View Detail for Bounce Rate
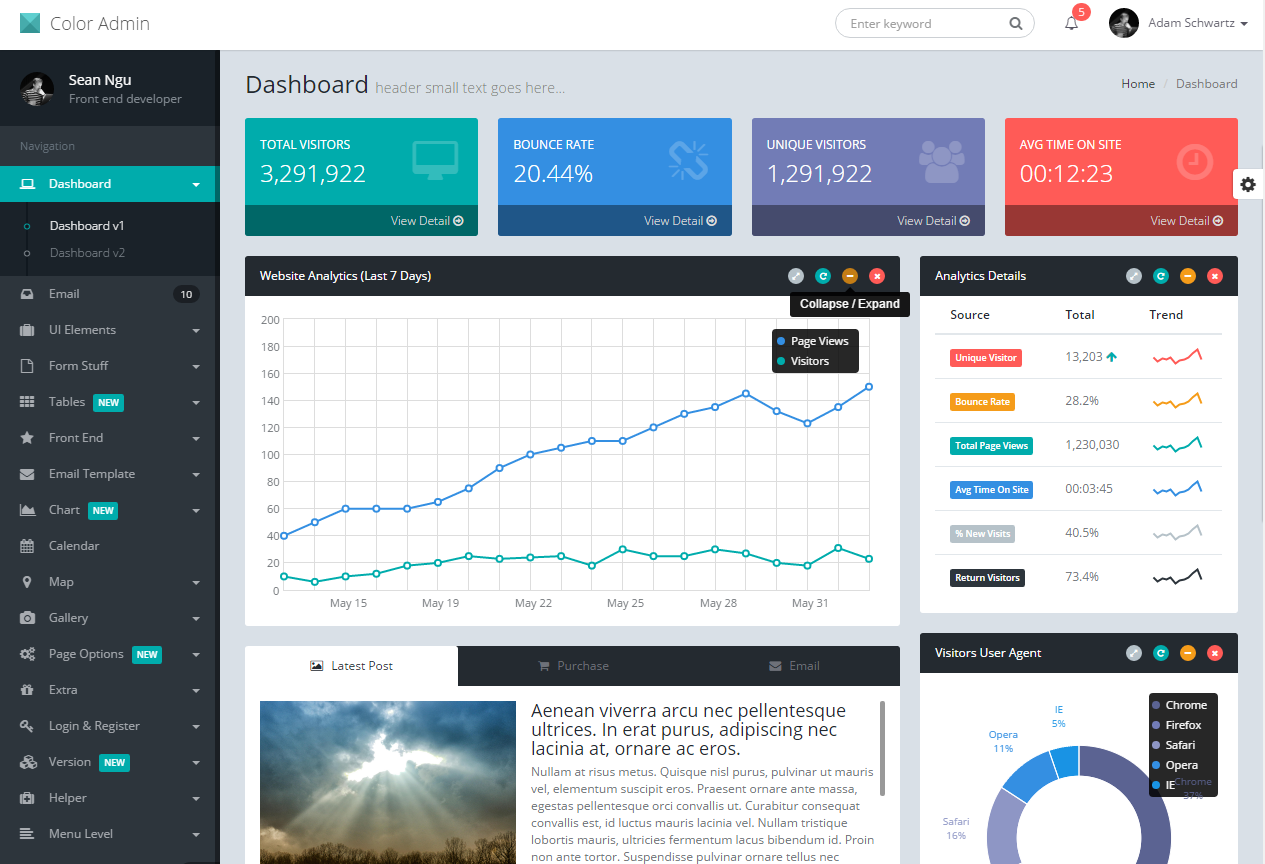This screenshot has width=1265, height=864. 681,221
